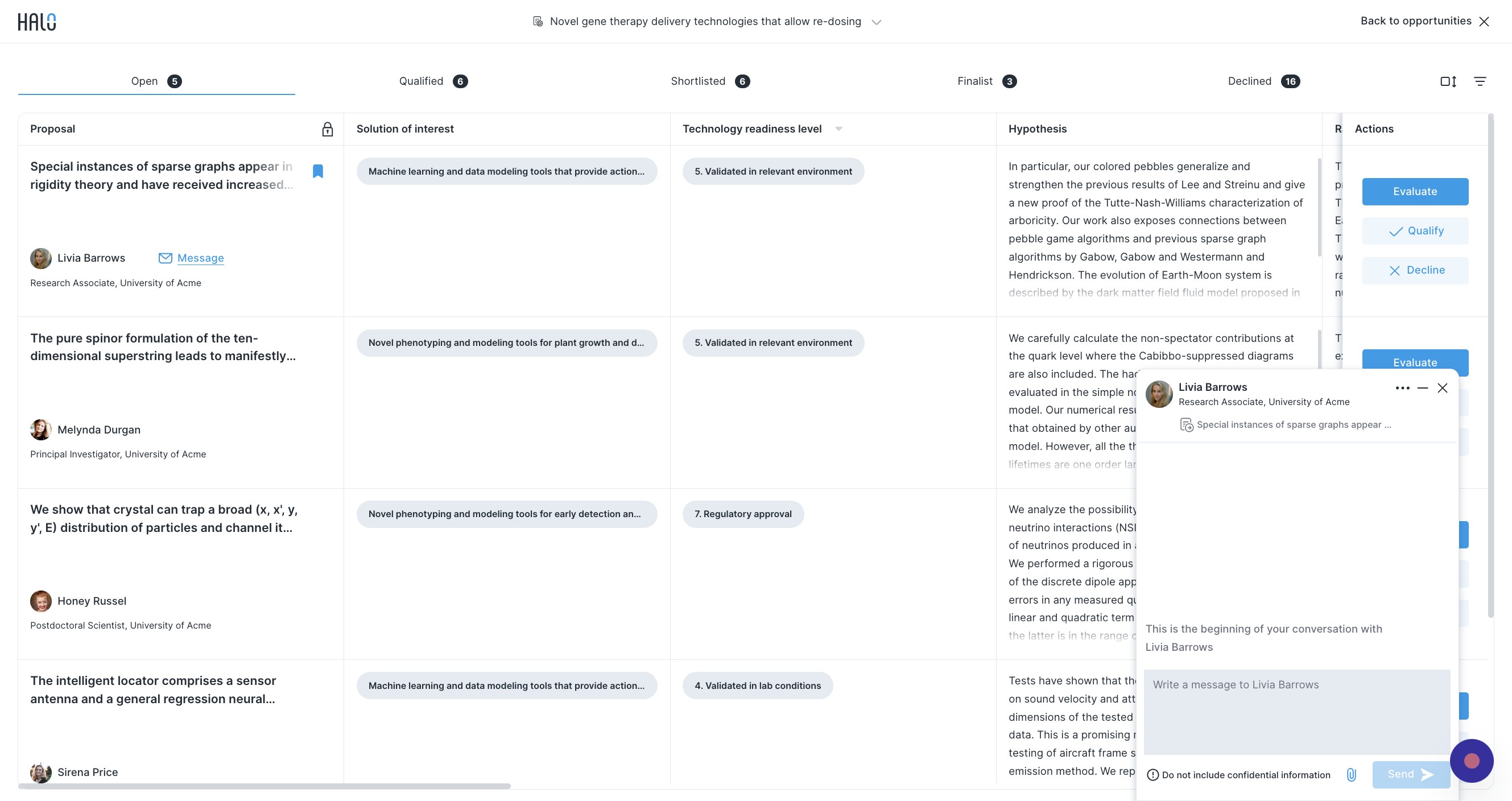
Task: Open the filter list icon
Action: pyautogui.click(x=1480, y=81)
